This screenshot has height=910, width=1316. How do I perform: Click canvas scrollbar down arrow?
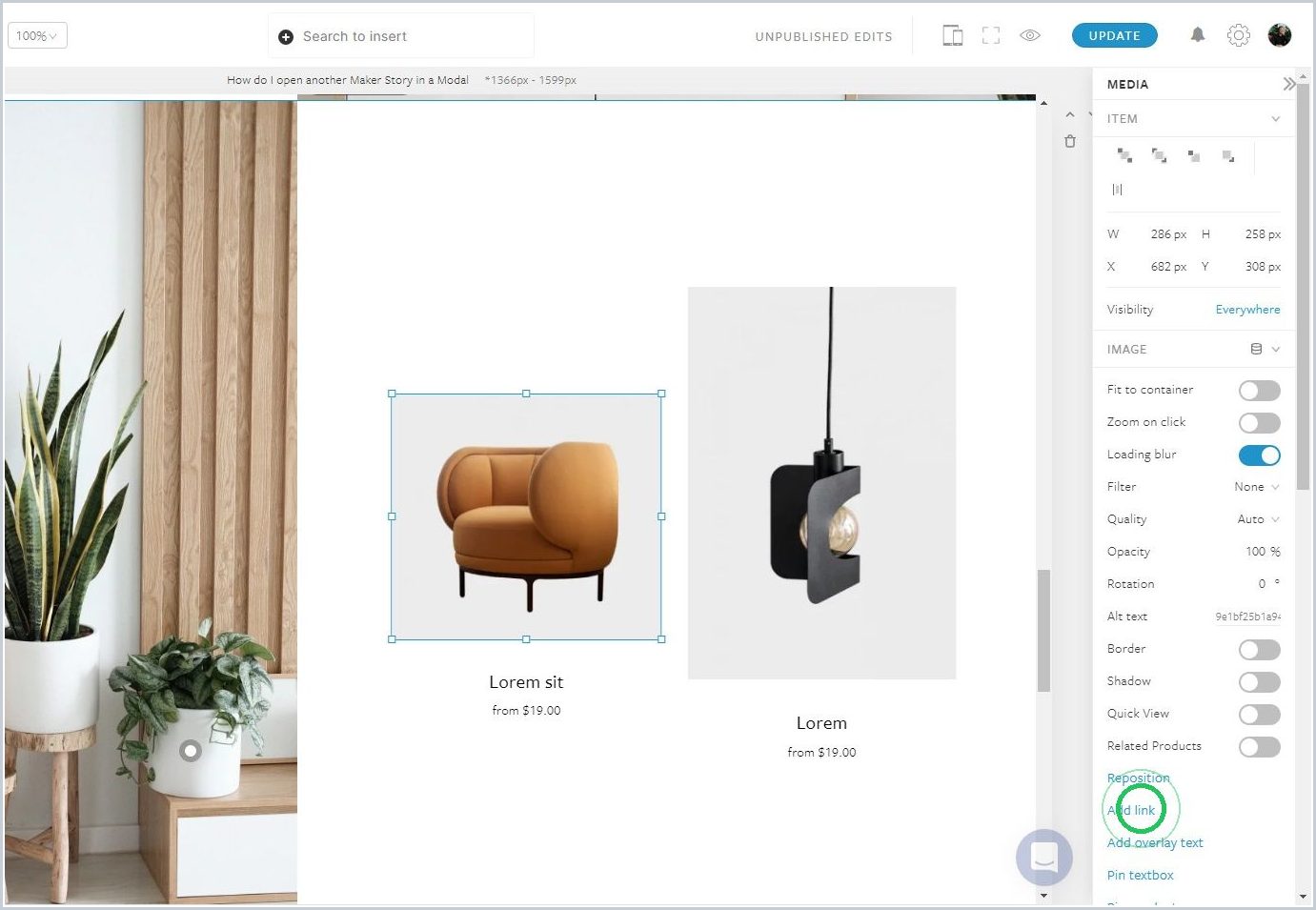point(1043,895)
